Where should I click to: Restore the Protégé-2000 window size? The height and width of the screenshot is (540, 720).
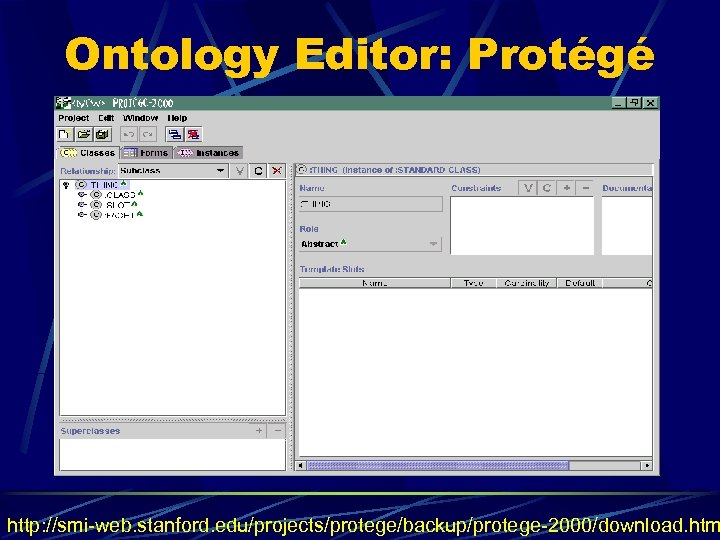[x=635, y=103]
